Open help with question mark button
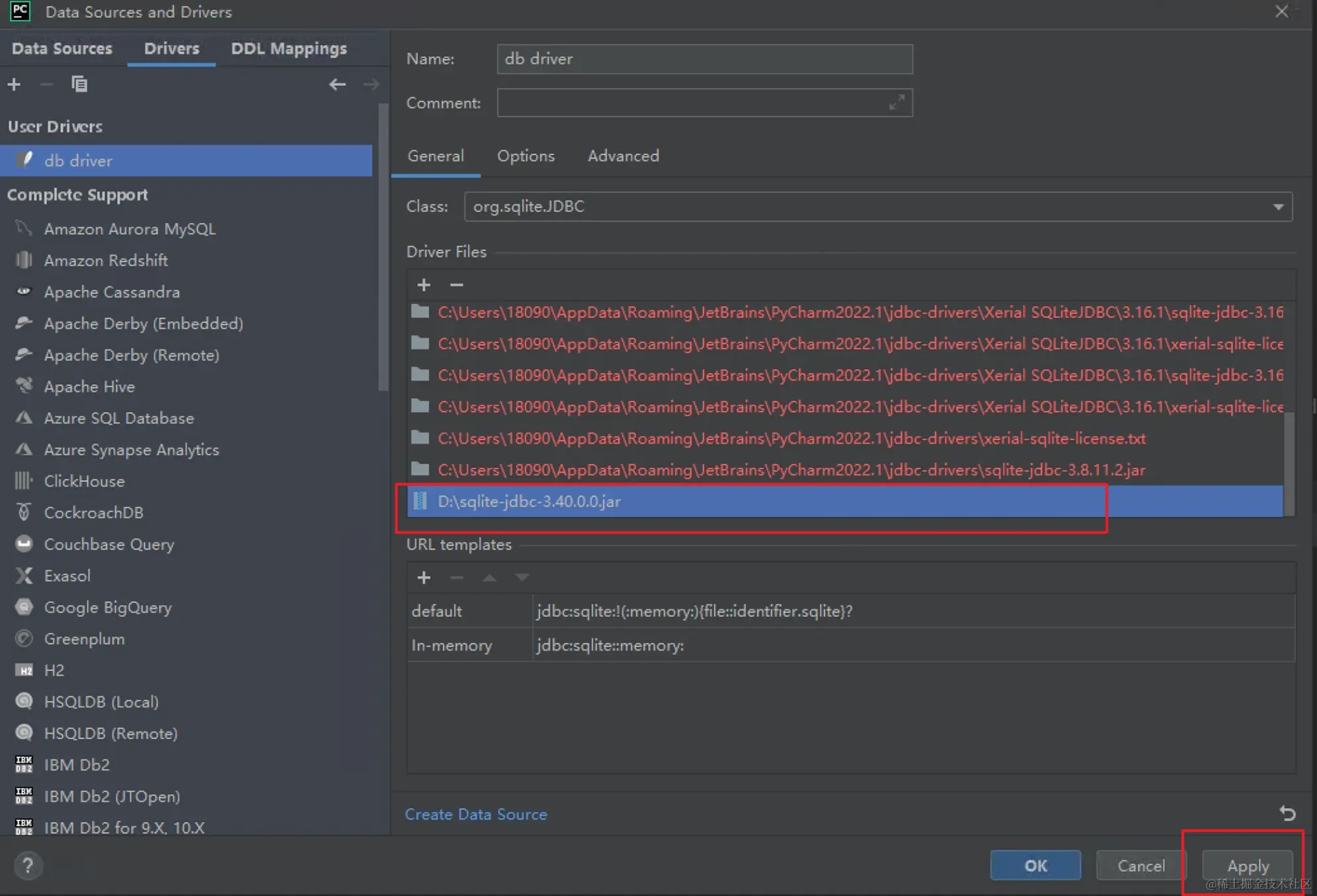The height and width of the screenshot is (896, 1317). click(28, 866)
